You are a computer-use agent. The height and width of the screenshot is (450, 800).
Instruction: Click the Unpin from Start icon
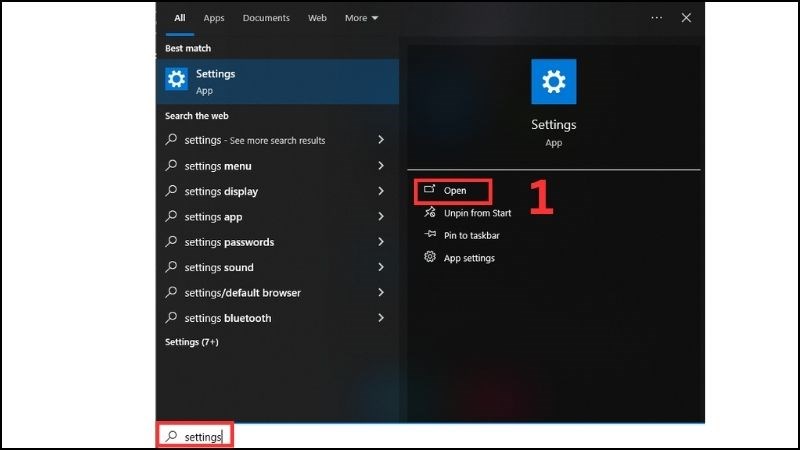(x=430, y=212)
